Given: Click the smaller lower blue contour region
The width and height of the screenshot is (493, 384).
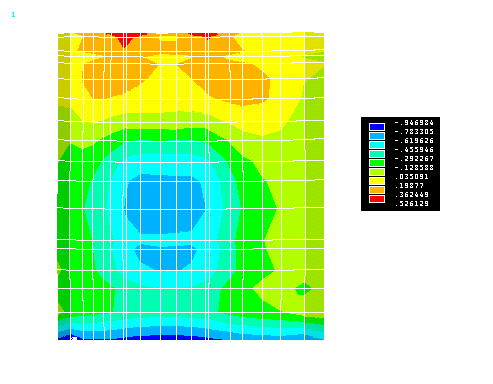Looking at the screenshot, I should click(x=165, y=257).
